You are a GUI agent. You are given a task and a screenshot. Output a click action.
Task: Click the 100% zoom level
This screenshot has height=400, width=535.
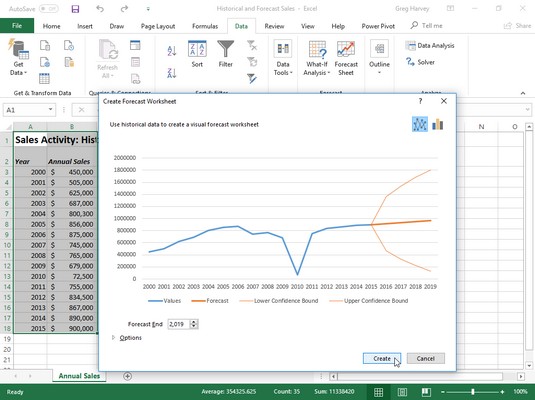(x=520, y=392)
